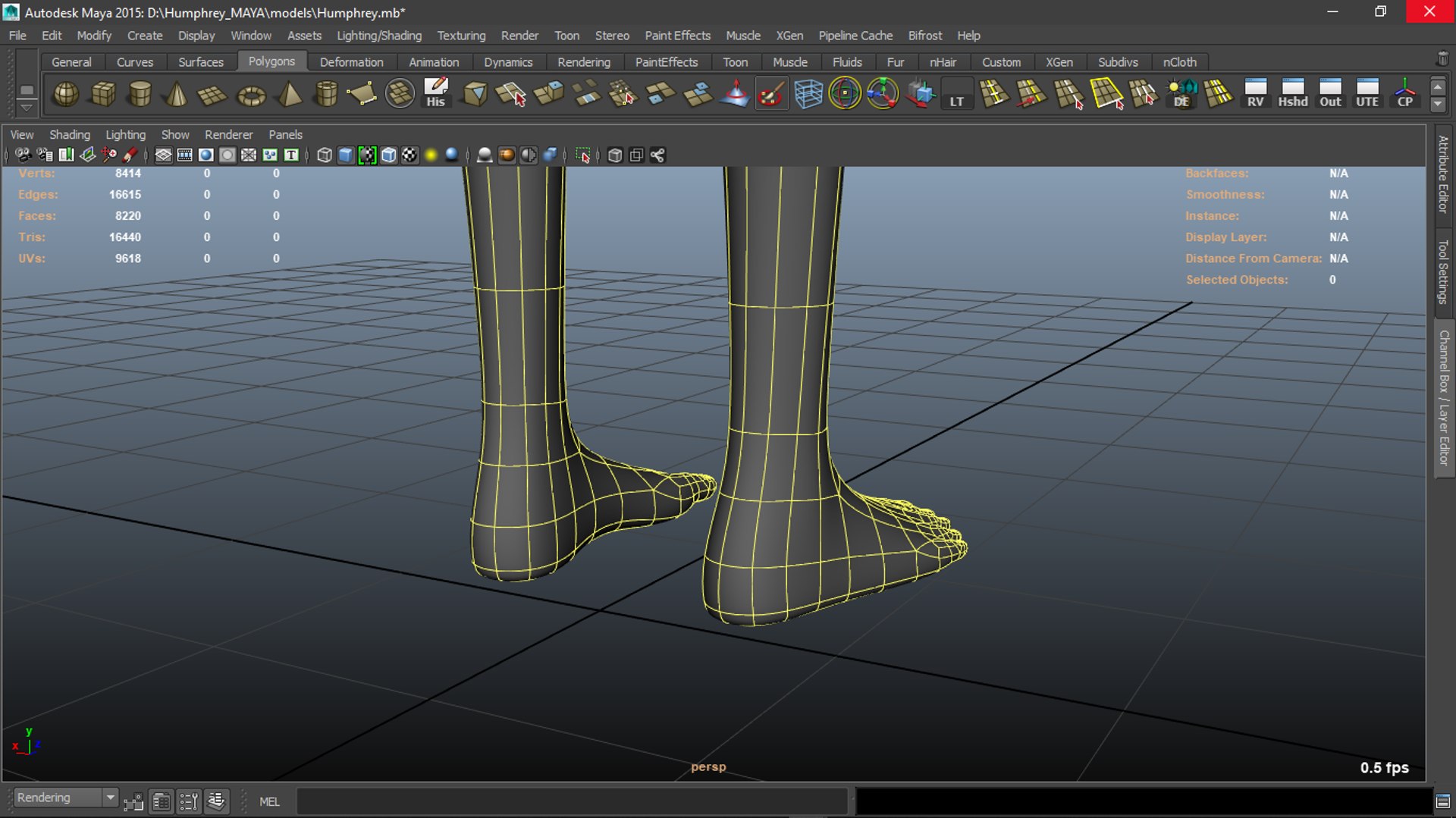Create a polygon pyramid from the shelf
This screenshot has height=818, width=1456.
click(x=289, y=94)
